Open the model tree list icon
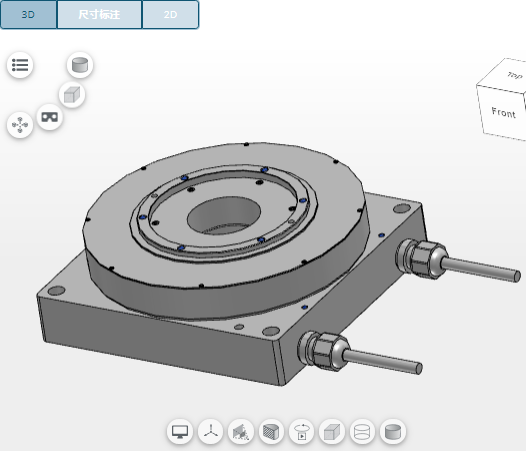This screenshot has width=526, height=451. tap(20, 65)
